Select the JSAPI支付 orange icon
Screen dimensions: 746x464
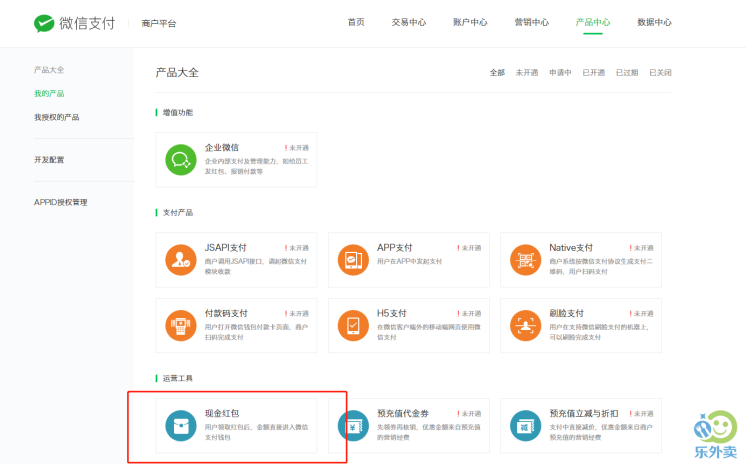[181, 260]
